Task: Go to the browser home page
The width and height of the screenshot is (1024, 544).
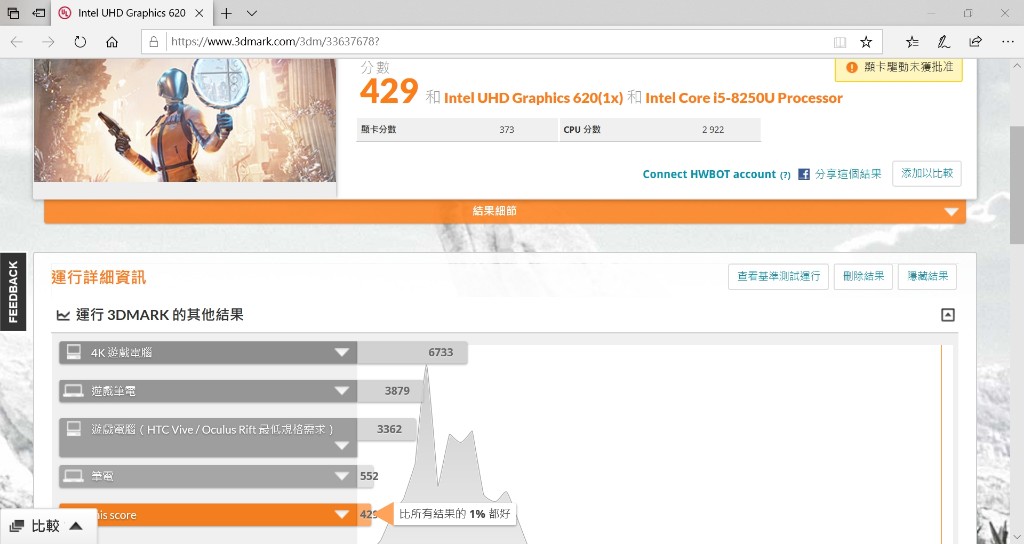Action: [x=112, y=42]
